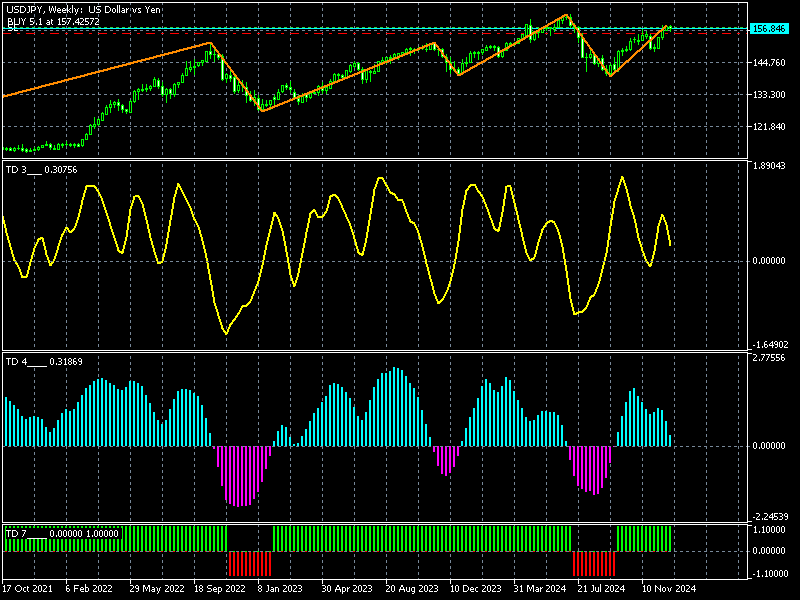Select the TD 7 indicator label
This screenshot has height=600, width=800.
(62, 534)
